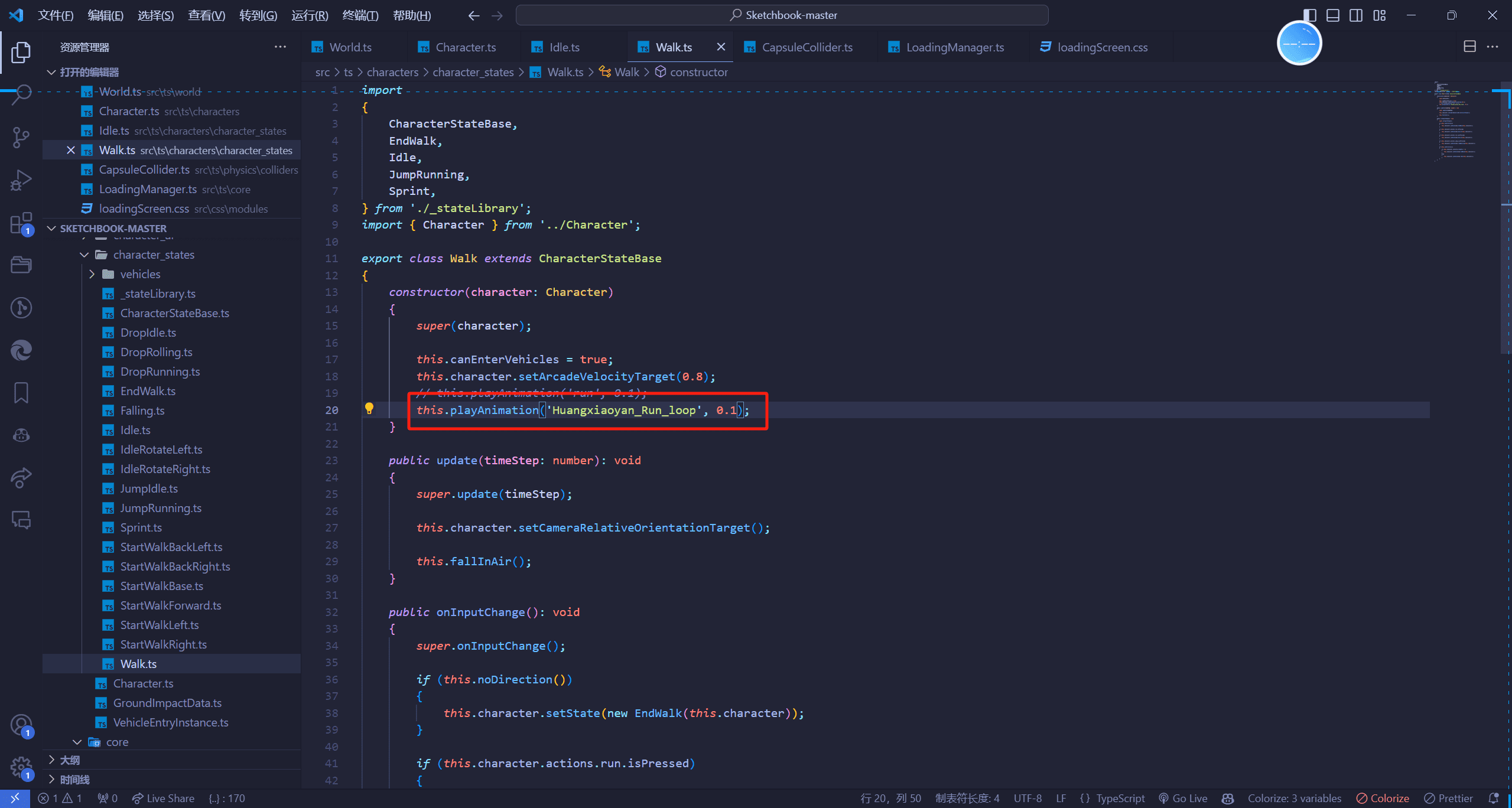Toggle Colorize in status bar
This screenshot has height=808, width=1512.
point(1383,798)
